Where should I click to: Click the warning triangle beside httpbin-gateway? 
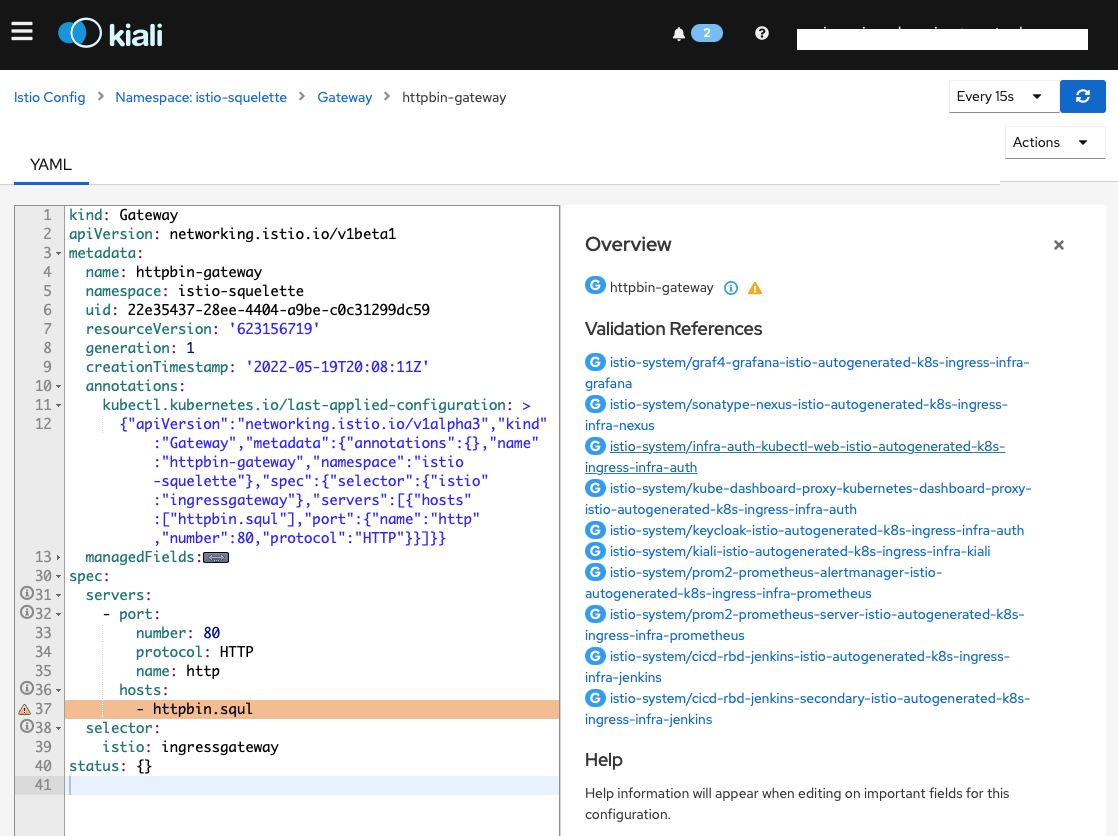pyautogui.click(x=754, y=288)
